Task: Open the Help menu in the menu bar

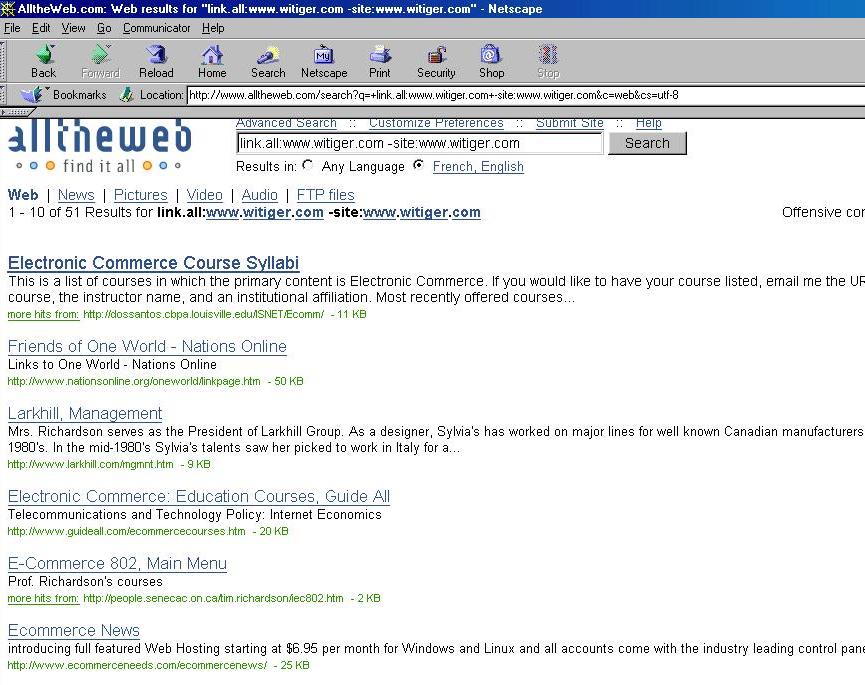Action: [x=213, y=28]
